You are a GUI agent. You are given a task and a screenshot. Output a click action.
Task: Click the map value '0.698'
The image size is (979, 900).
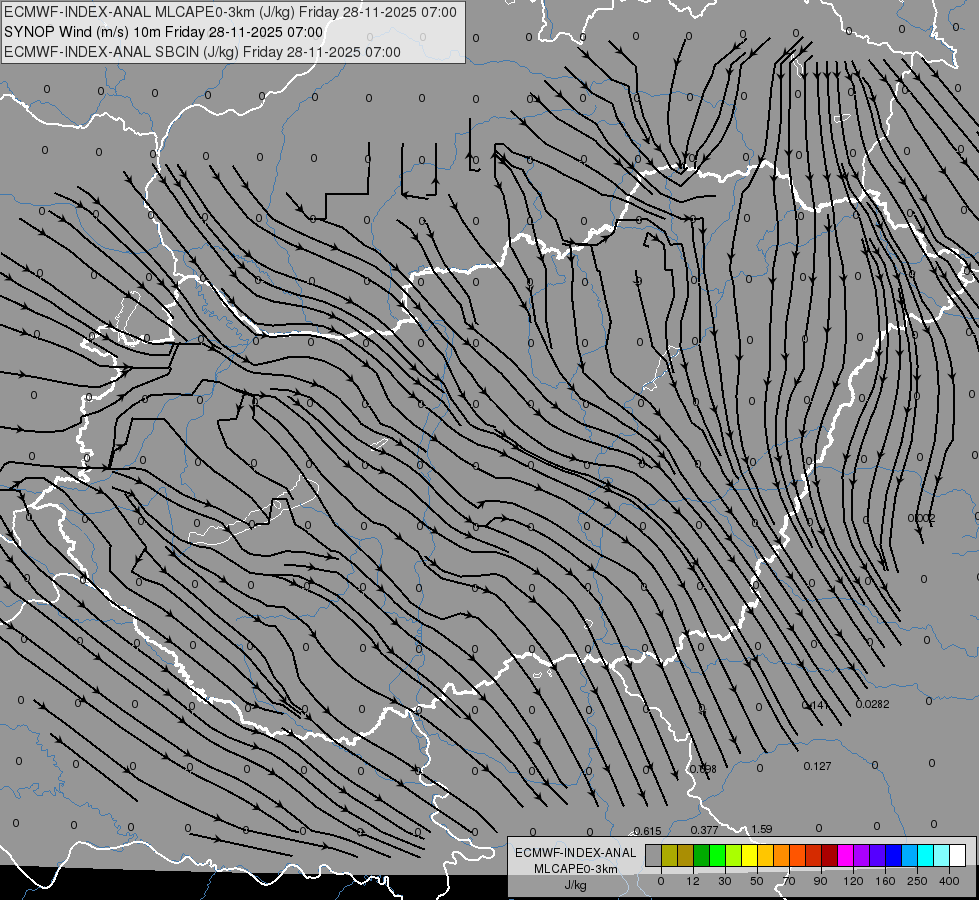click(703, 769)
